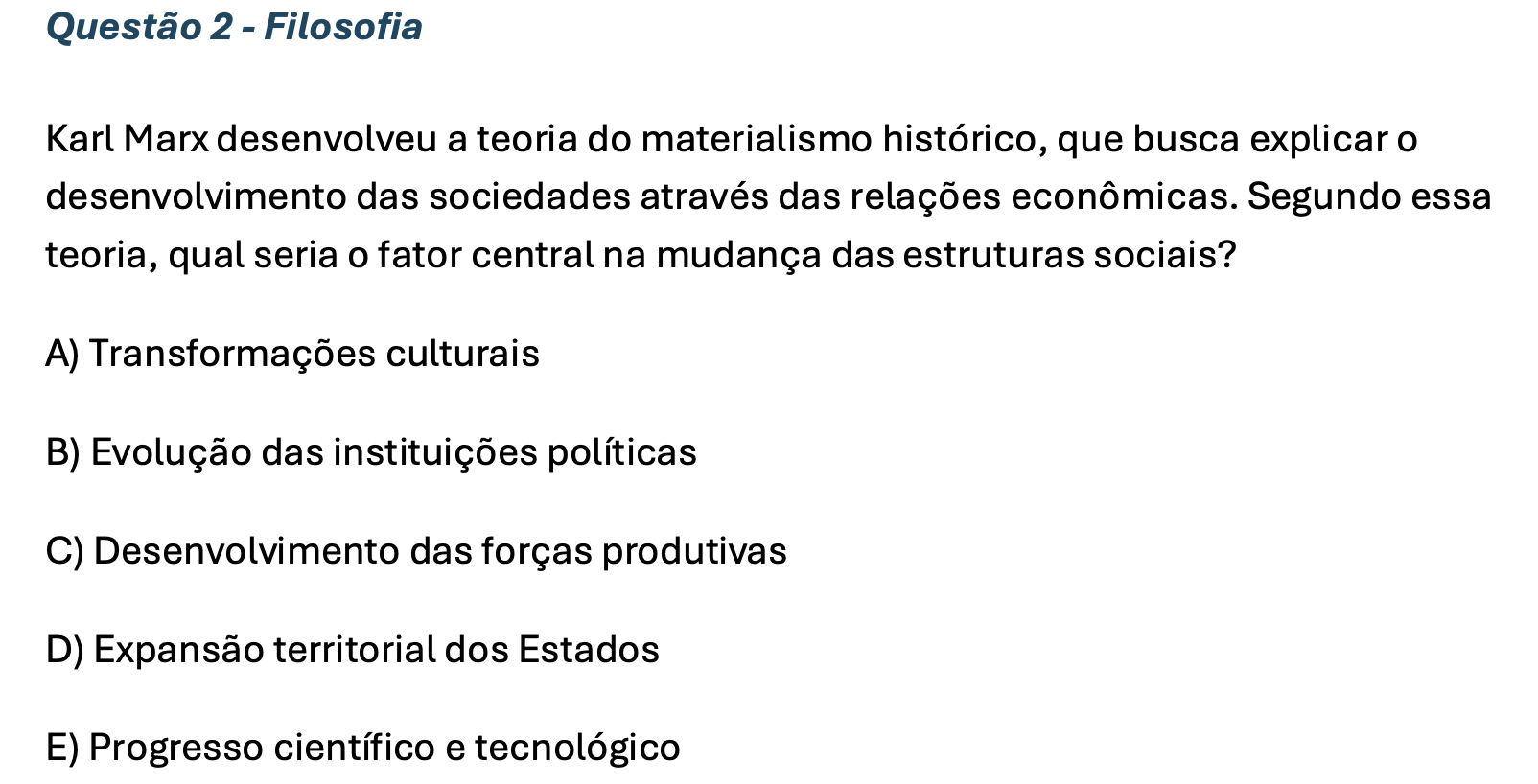Click the heading Questão 2 - Filosofia
The image size is (1538, 784).
234,27
